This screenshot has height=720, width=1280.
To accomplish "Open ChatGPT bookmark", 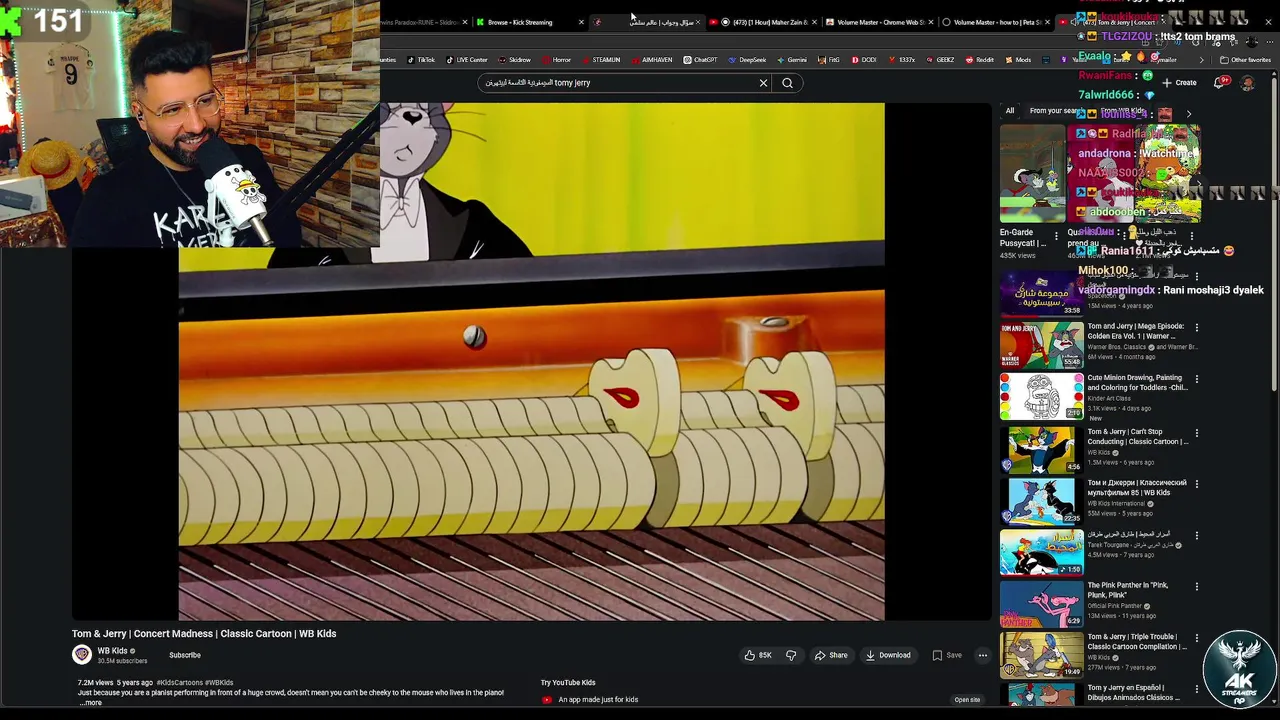I will pos(700,60).
